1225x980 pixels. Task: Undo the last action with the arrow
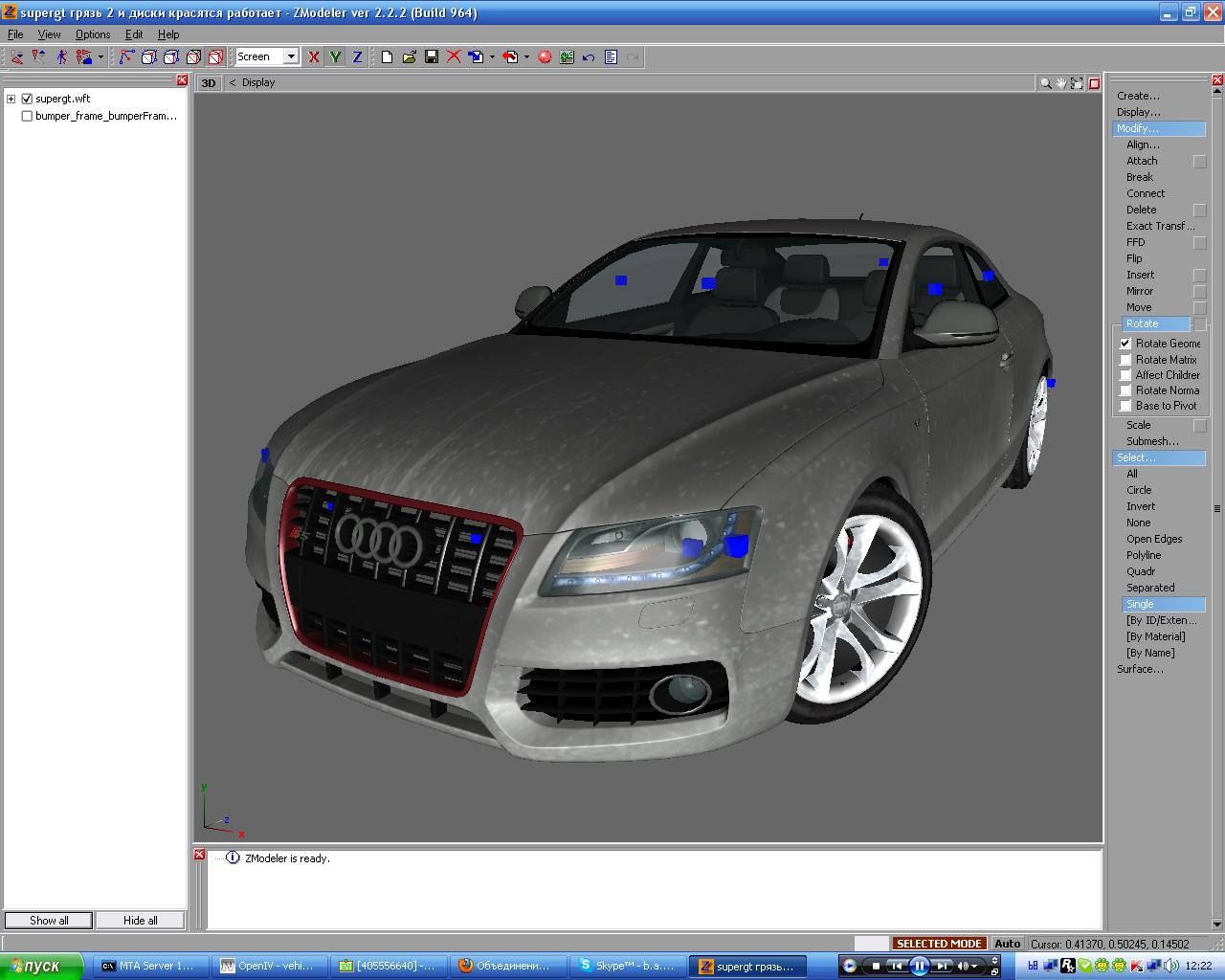[x=589, y=57]
